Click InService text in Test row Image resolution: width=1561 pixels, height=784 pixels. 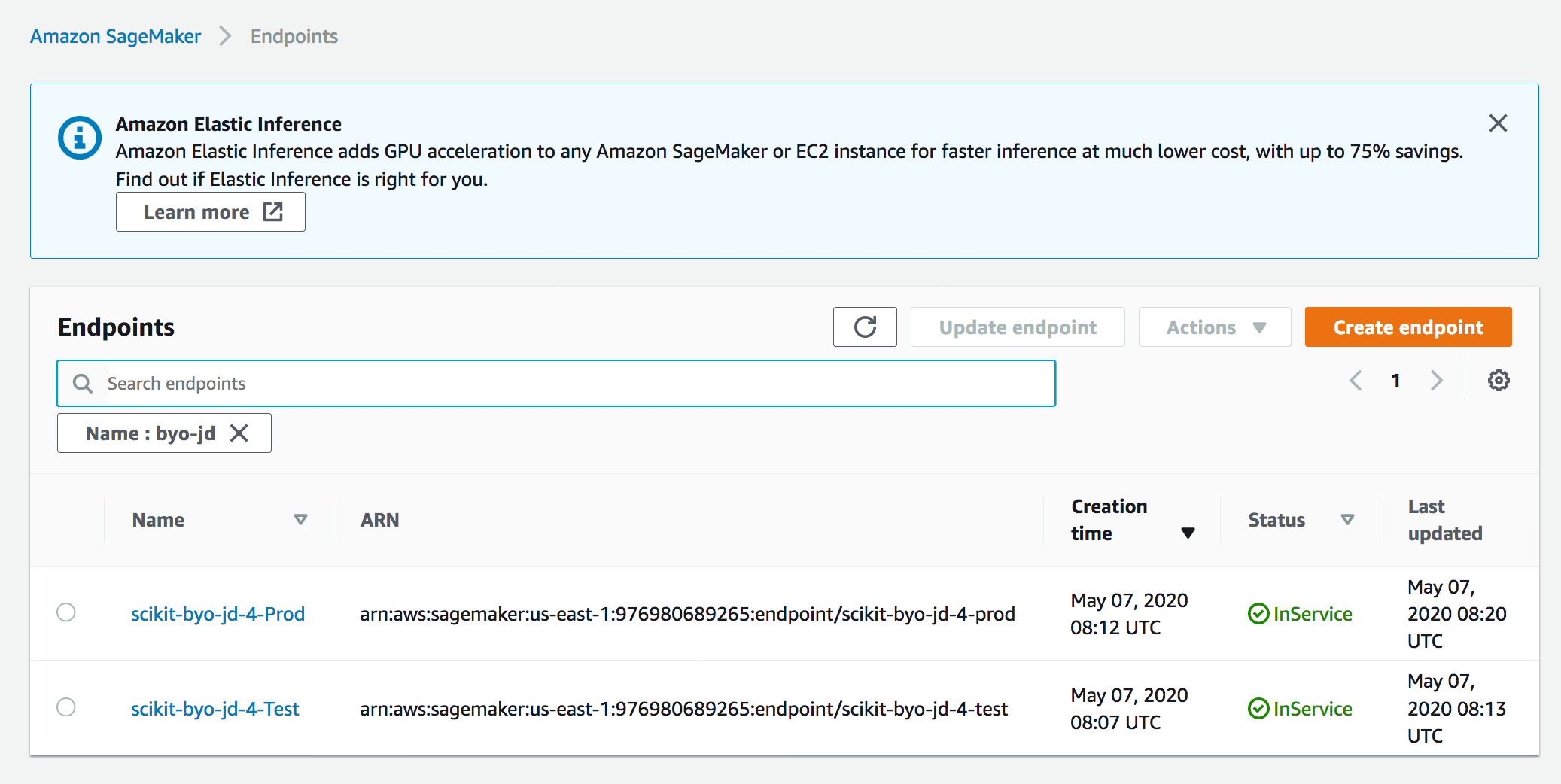pos(1313,709)
